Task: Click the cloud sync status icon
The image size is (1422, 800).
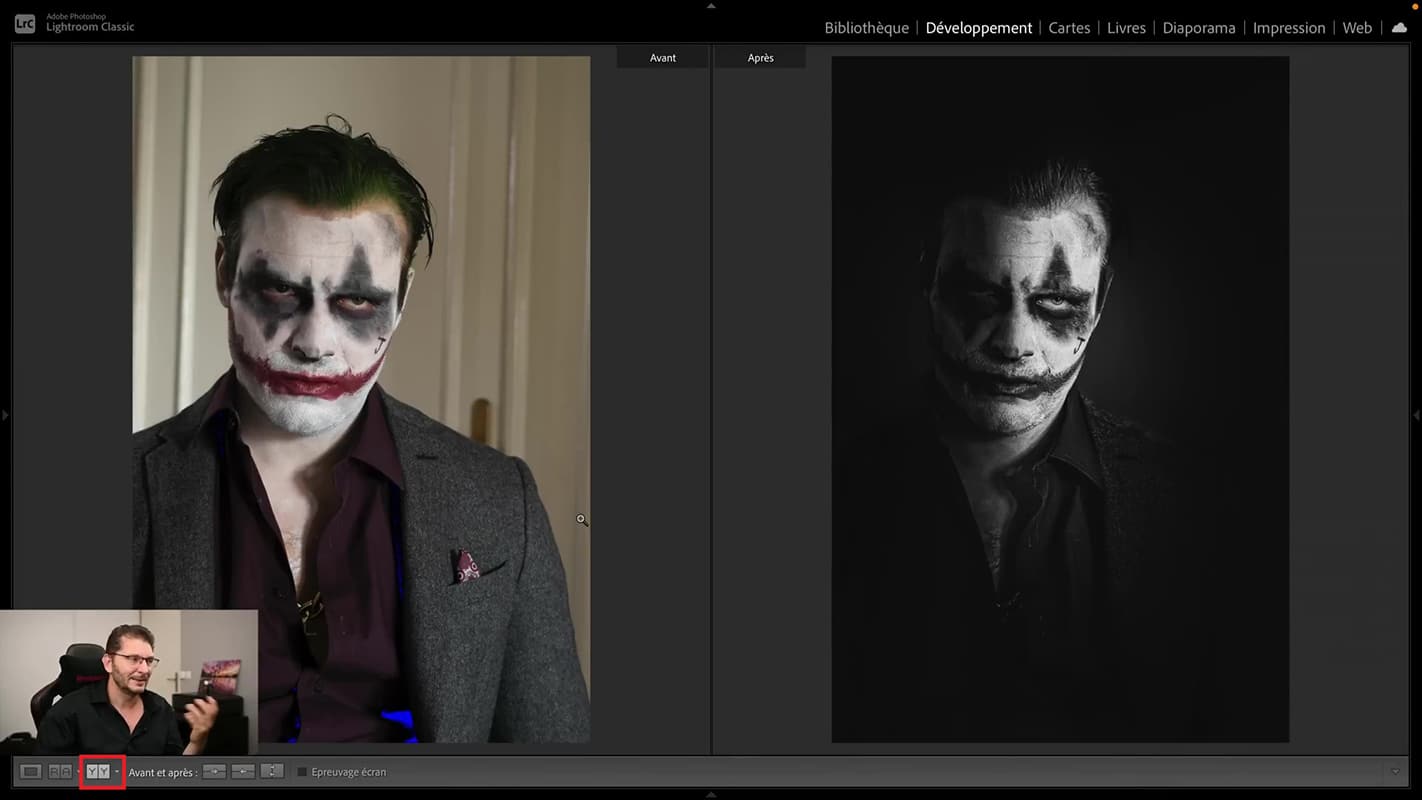Action: tap(1400, 28)
